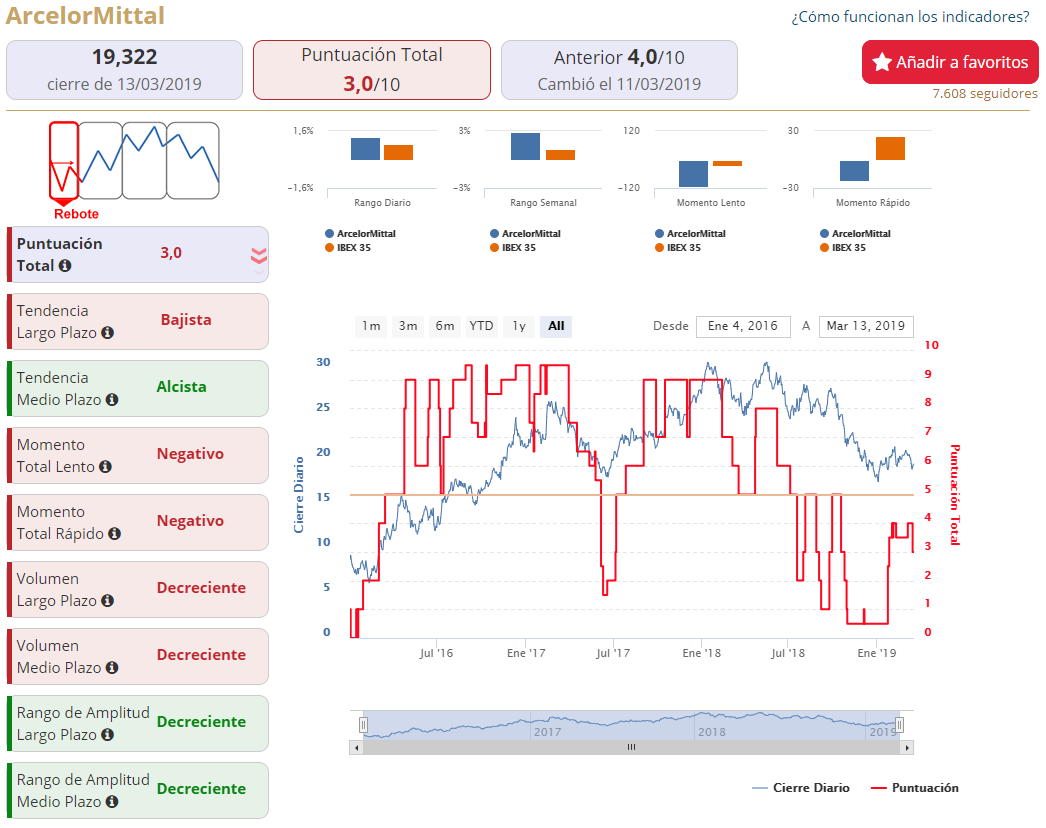Select the 6m time range

(445, 326)
